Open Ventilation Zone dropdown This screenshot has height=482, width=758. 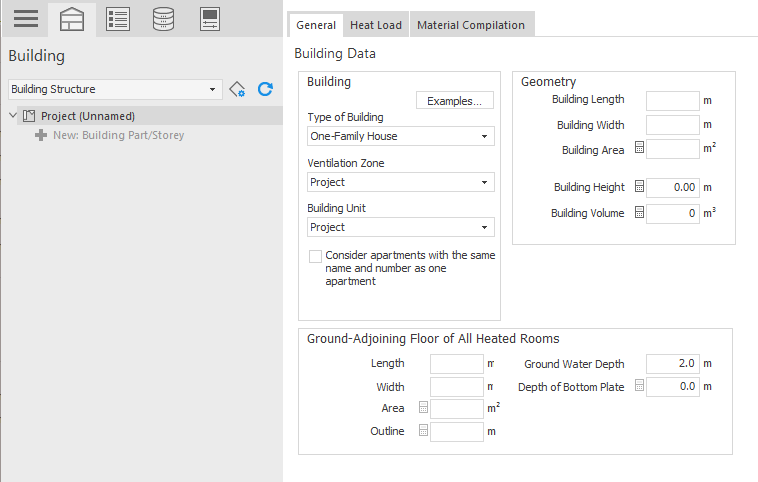coord(401,182)
